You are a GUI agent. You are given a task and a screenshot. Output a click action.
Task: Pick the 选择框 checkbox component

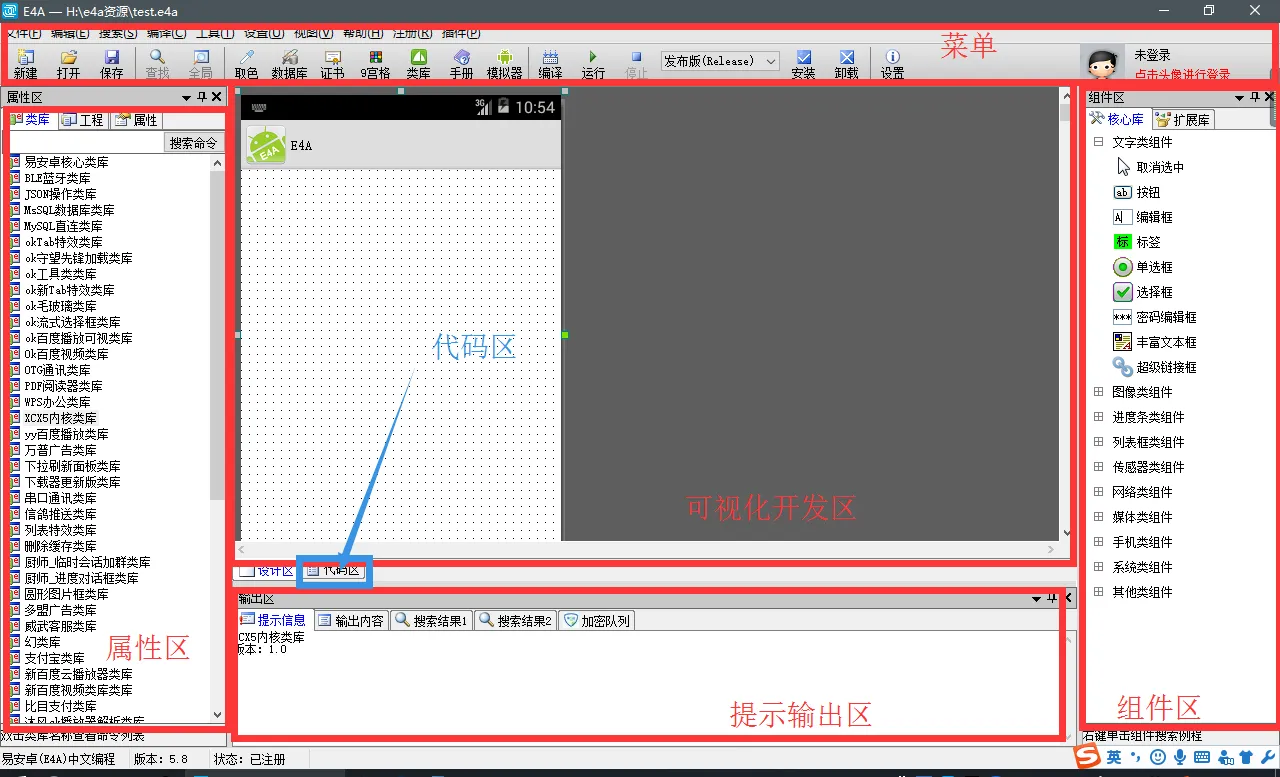1154,292
